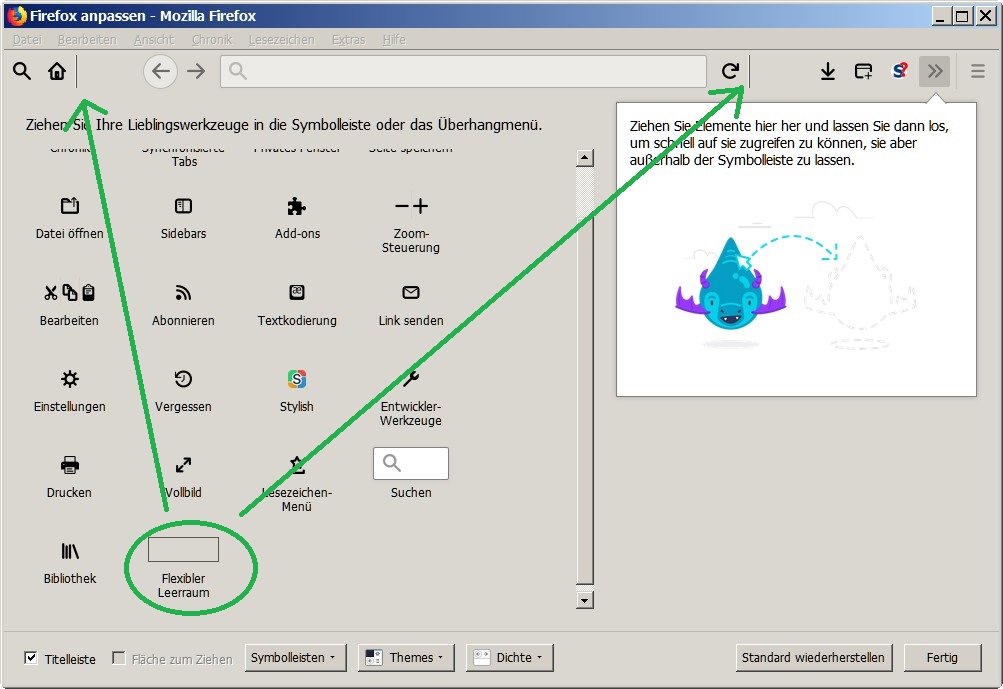1003x689 pixels.
Task: Click the new tab container toolbar icon
Action: 864,71
